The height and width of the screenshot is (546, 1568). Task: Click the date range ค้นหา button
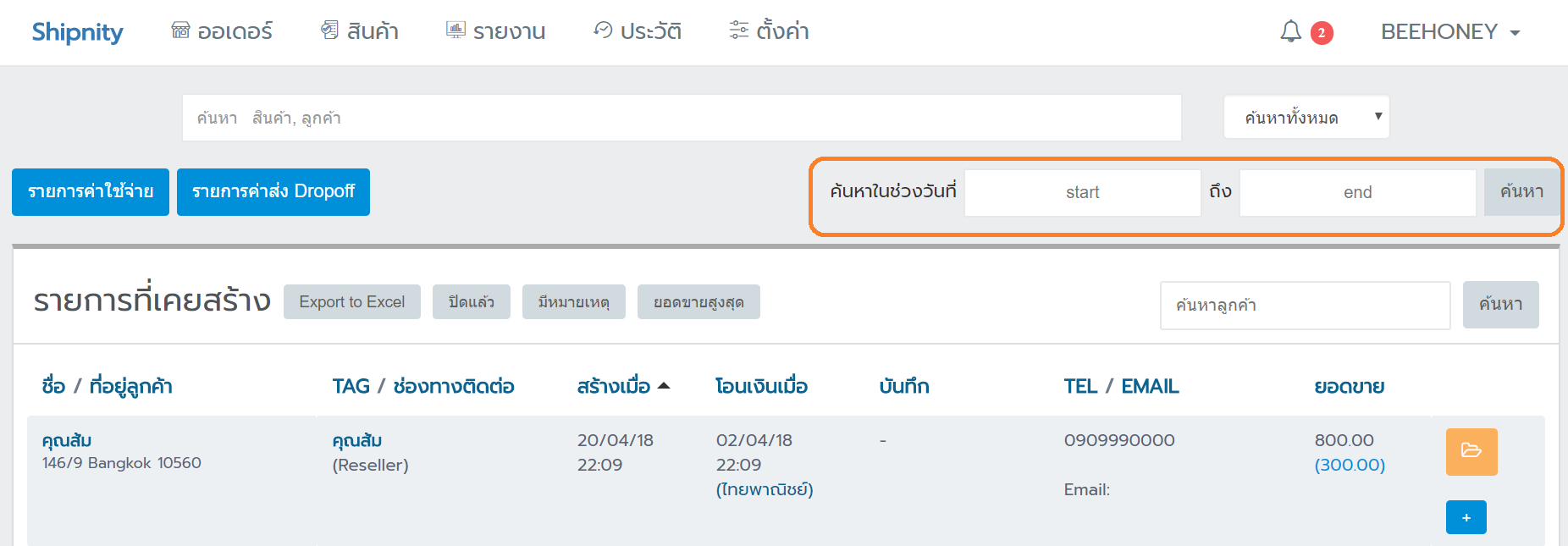(x=1521, y=192)
